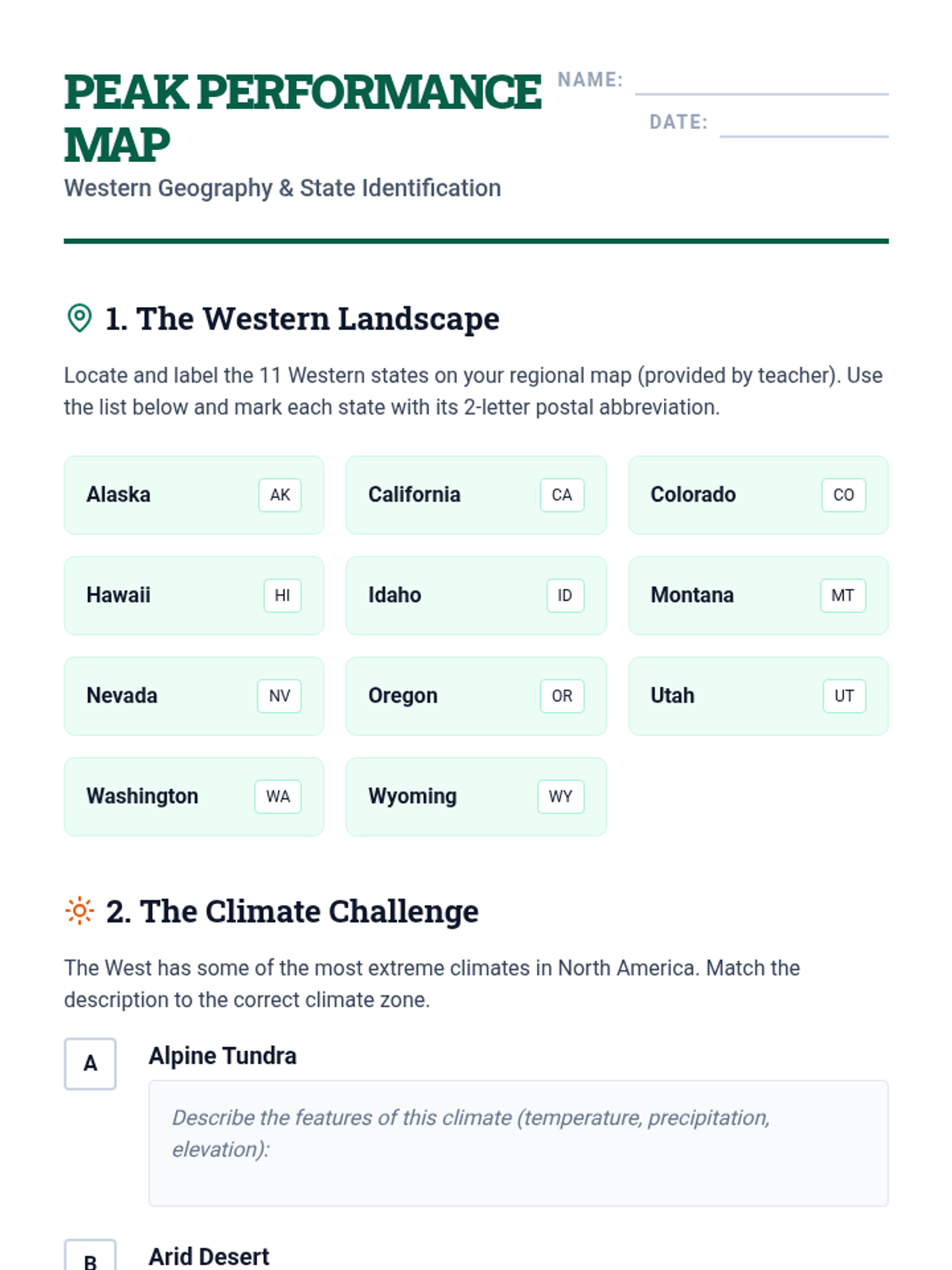
Task: Click the CO abbreviation badge
Action: [843, 495]
